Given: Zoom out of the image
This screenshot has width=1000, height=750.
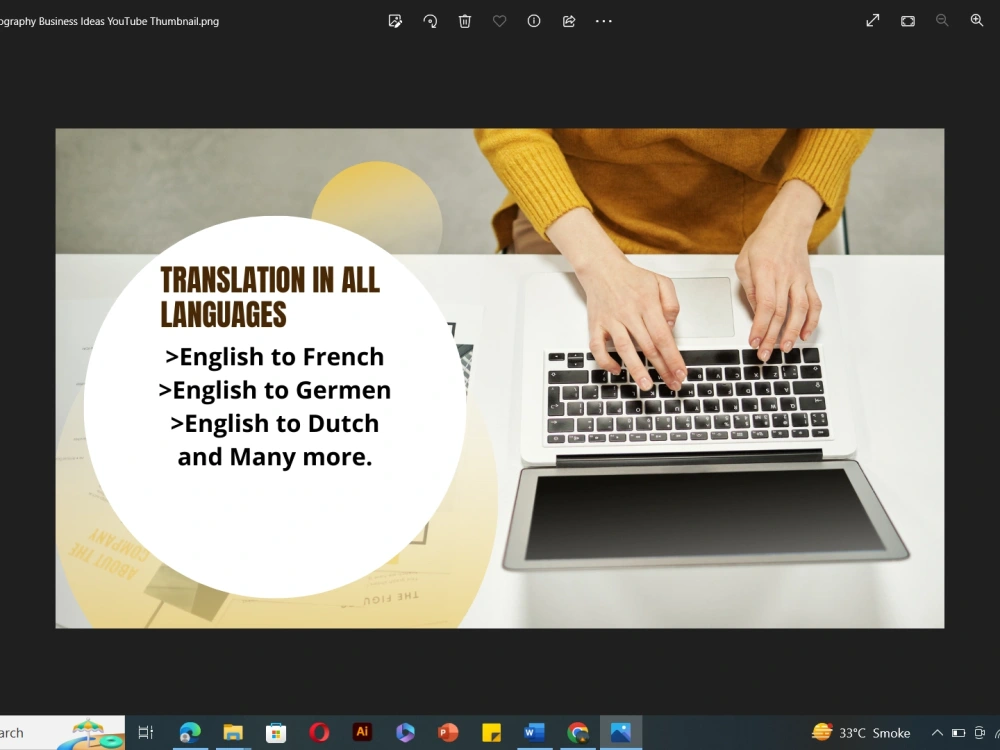Looking at the screenshot, I should 942,20.
